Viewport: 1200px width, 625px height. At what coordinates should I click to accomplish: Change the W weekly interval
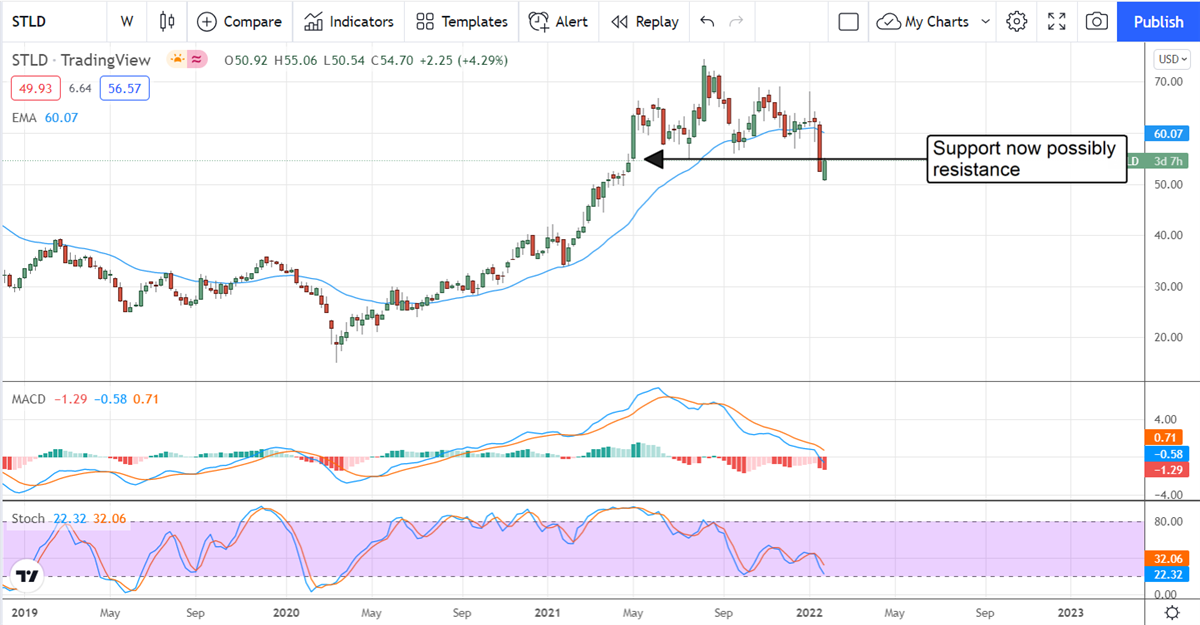[126, 21]
